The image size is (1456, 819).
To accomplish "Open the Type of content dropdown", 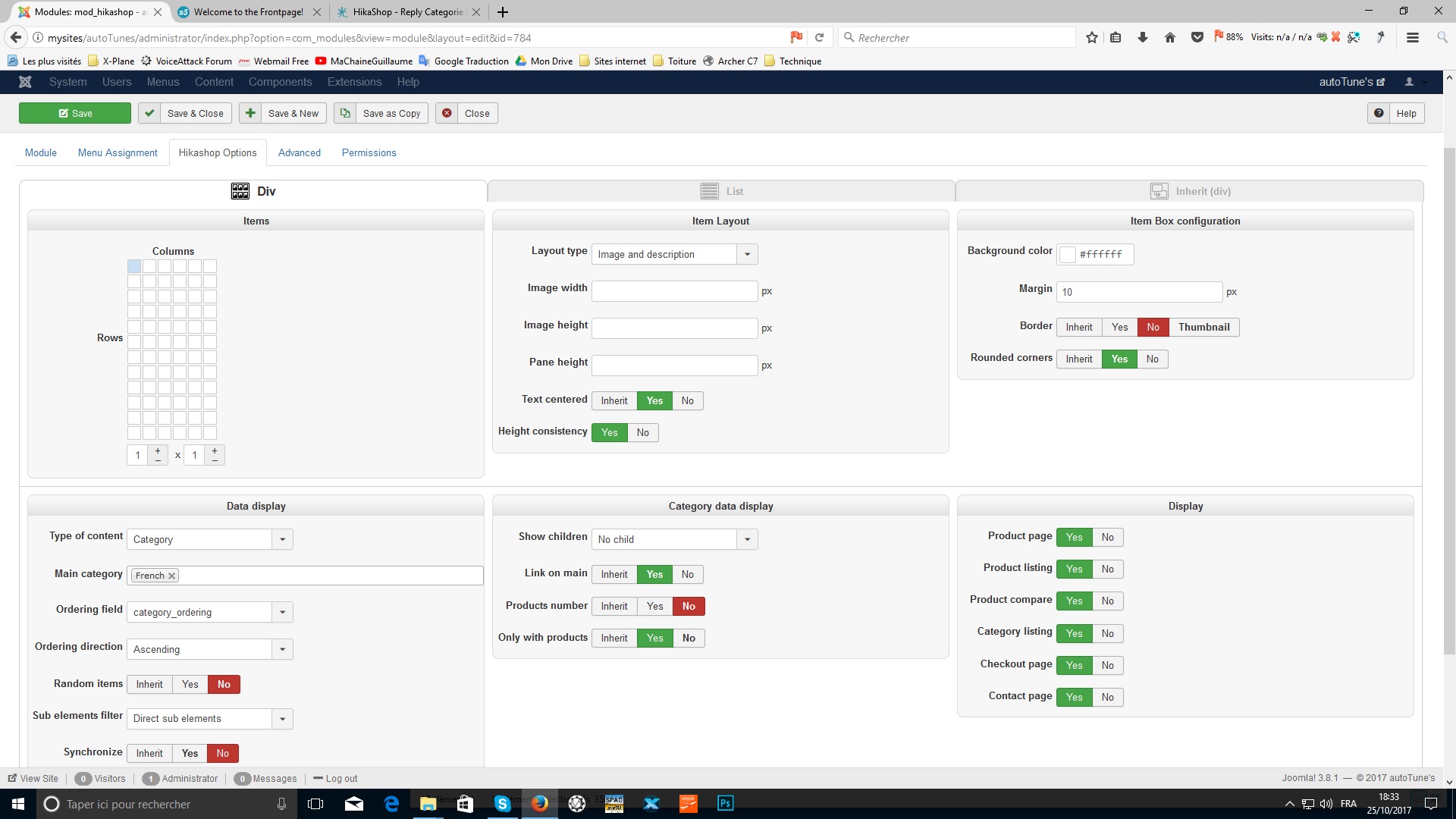I will click(282, 539).
